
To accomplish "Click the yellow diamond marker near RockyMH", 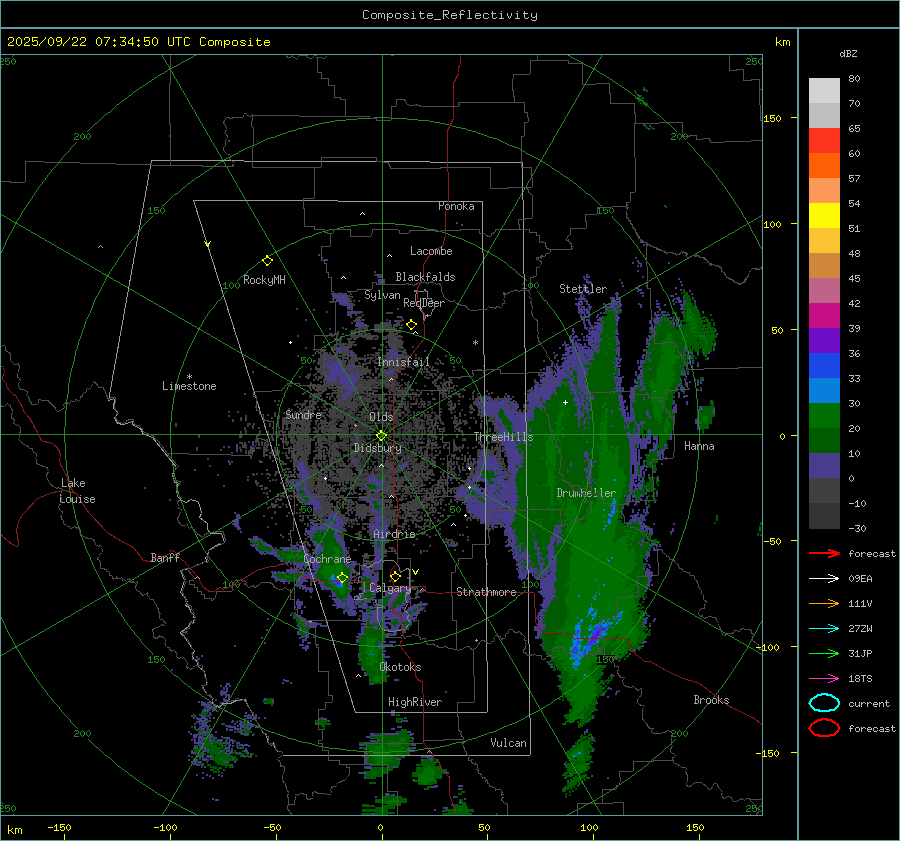I will click(x=267, y=260).
